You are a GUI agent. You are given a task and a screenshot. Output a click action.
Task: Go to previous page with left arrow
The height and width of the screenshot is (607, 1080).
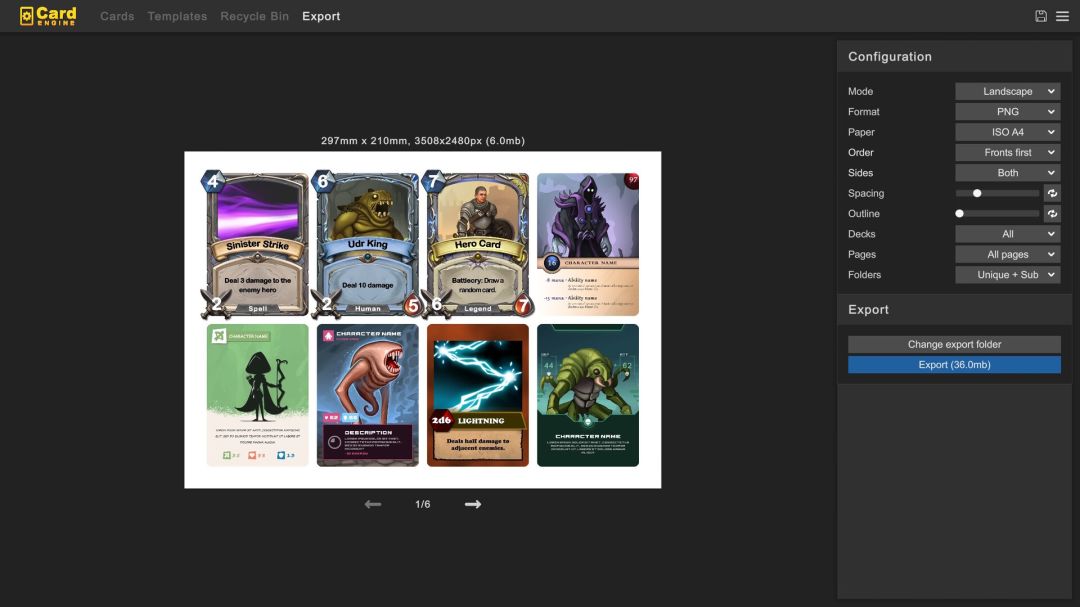tap(372, 504)
